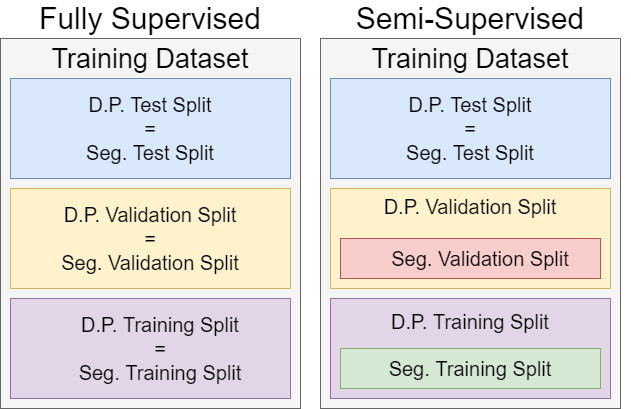Image resolution: width=631 pixels, height=409 pixels.
Task: Click "Seg. Test Split" text in Fully Supervised
Action: [x=150, y=154]
